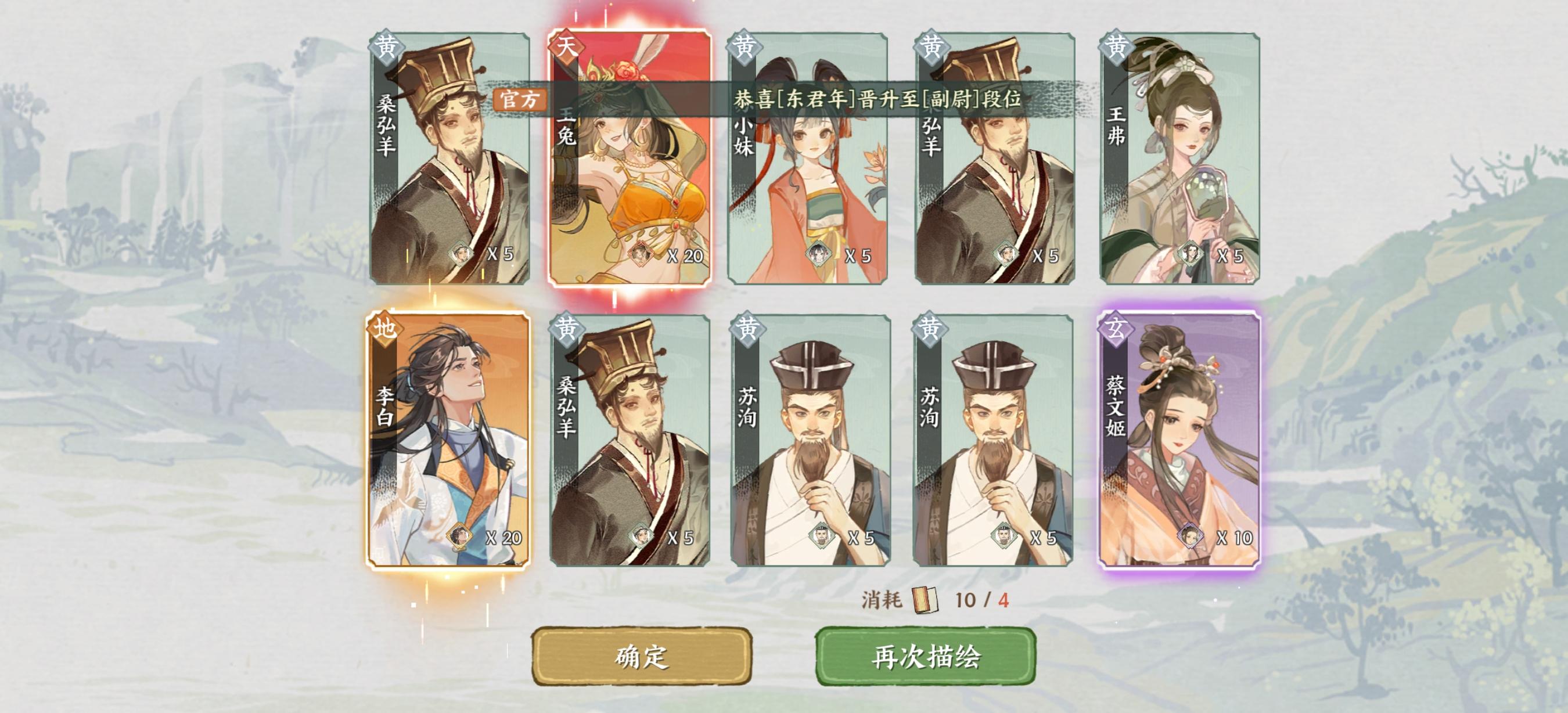This screenshot has width=1568, height=713.
Task: Click the small avatar shard icon on 蔡文姬 card
Action: (x=1189, y=536)
